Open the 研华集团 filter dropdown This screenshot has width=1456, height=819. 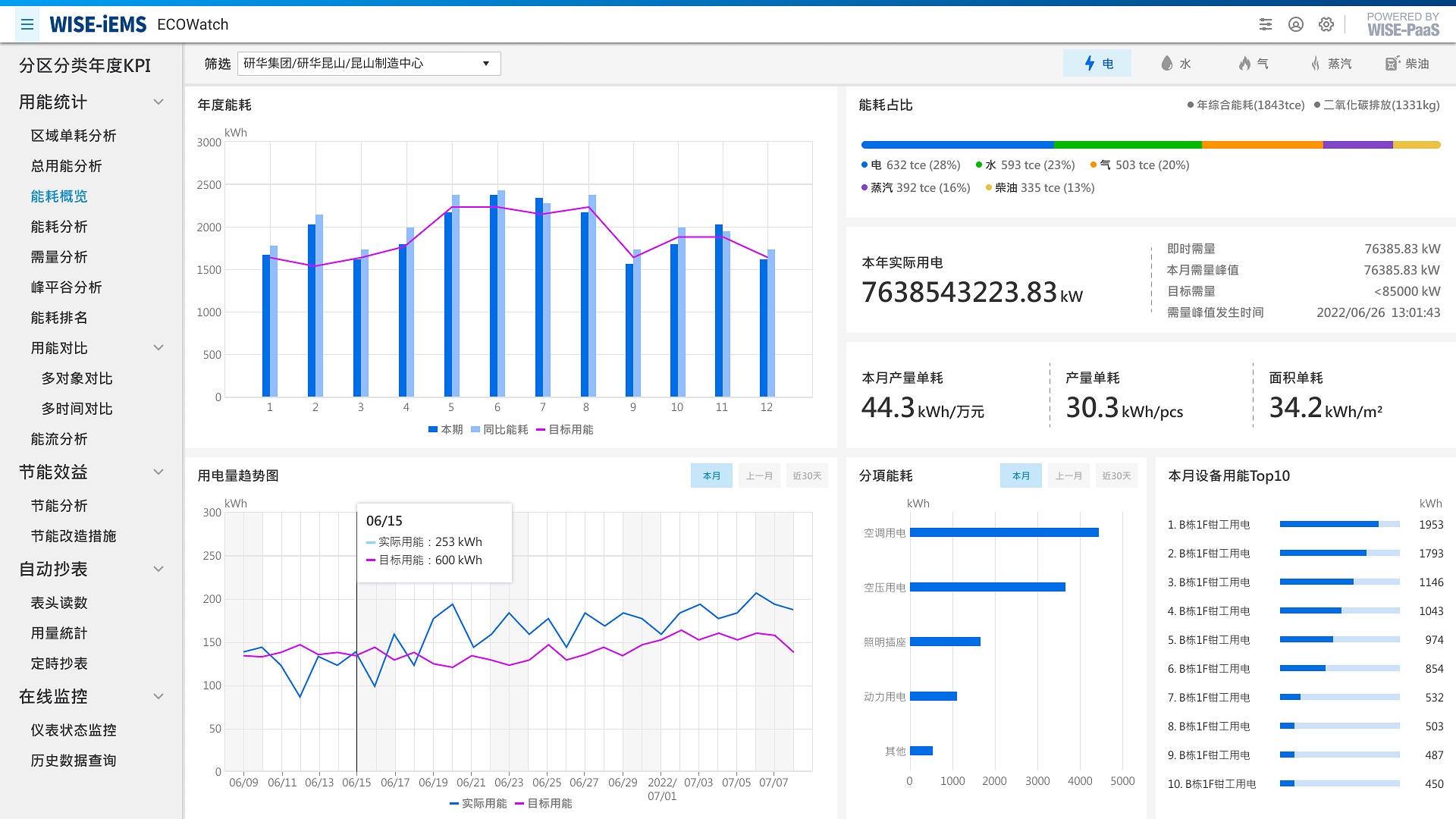point(369,64)
